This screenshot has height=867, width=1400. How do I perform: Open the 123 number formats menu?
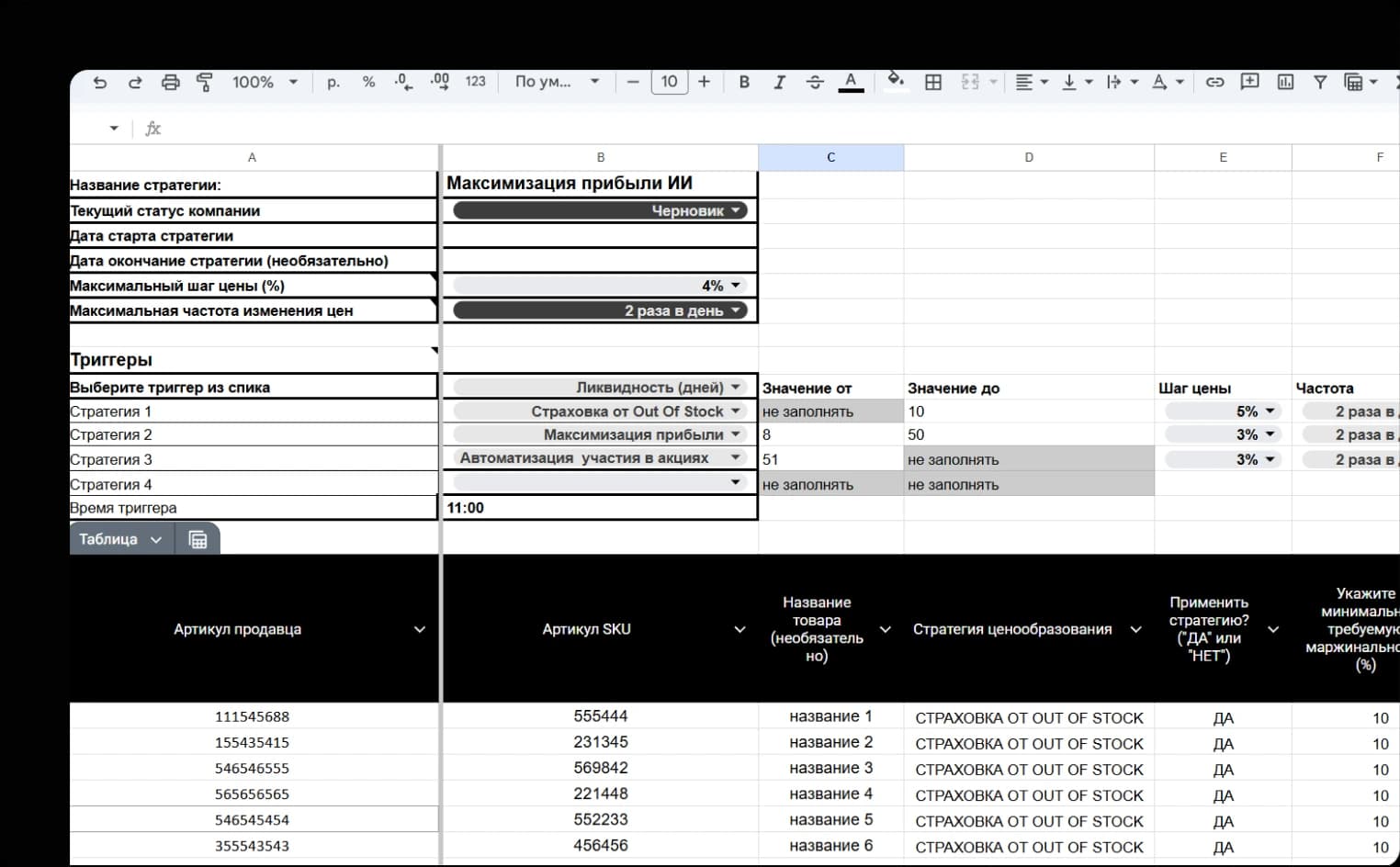pos(475,82)
